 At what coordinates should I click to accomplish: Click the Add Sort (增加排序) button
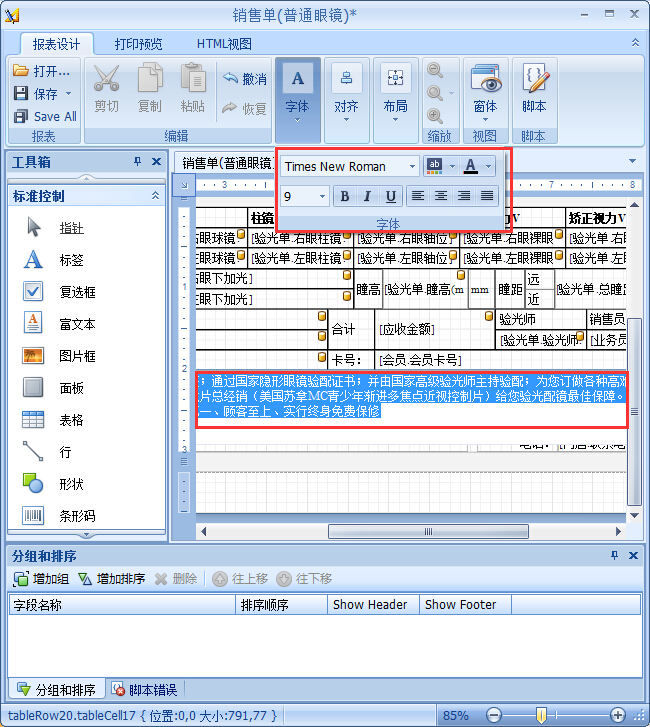(x=111, y=579)
